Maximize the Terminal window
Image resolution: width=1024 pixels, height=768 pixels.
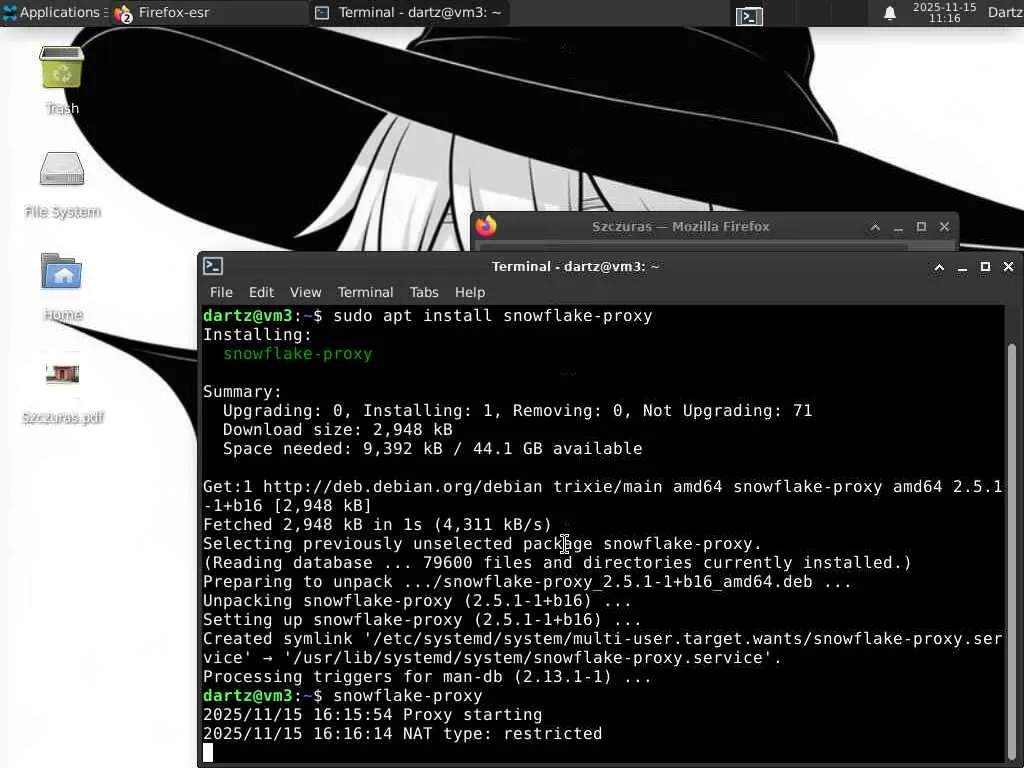[985, 266]
